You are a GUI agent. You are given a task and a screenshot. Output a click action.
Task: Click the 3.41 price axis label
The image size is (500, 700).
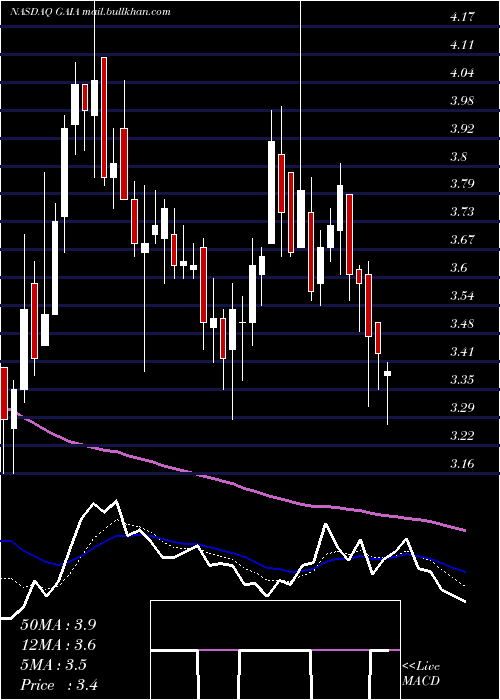point(463,351)
